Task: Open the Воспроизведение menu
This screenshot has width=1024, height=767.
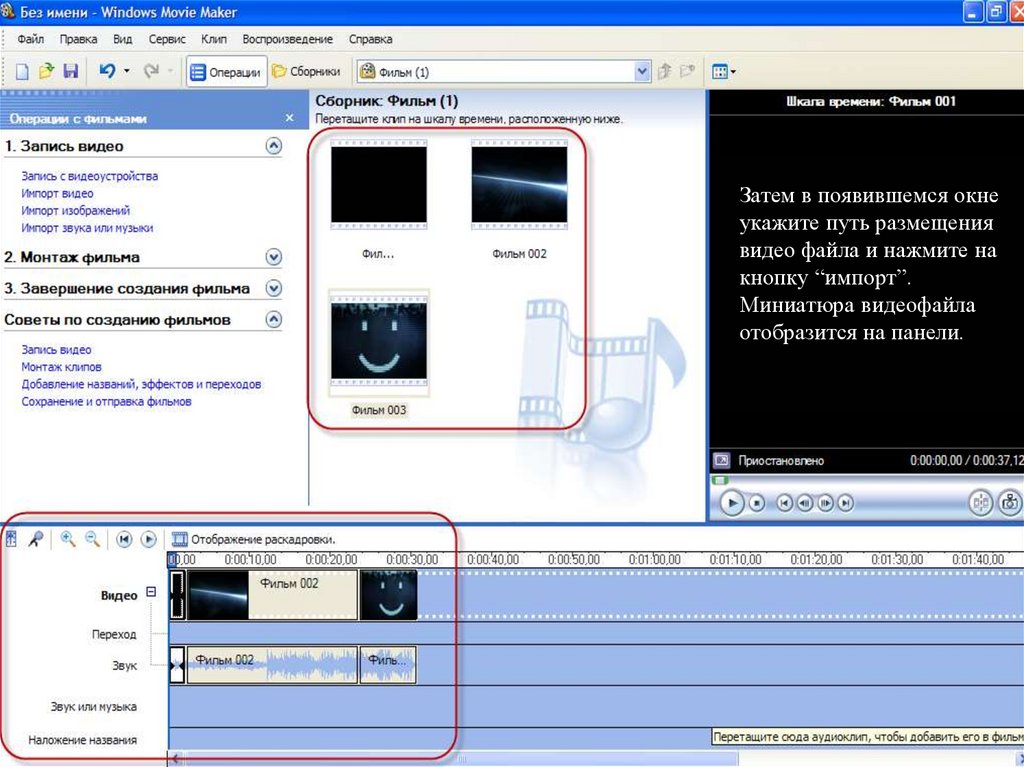Action: point(287,39)
